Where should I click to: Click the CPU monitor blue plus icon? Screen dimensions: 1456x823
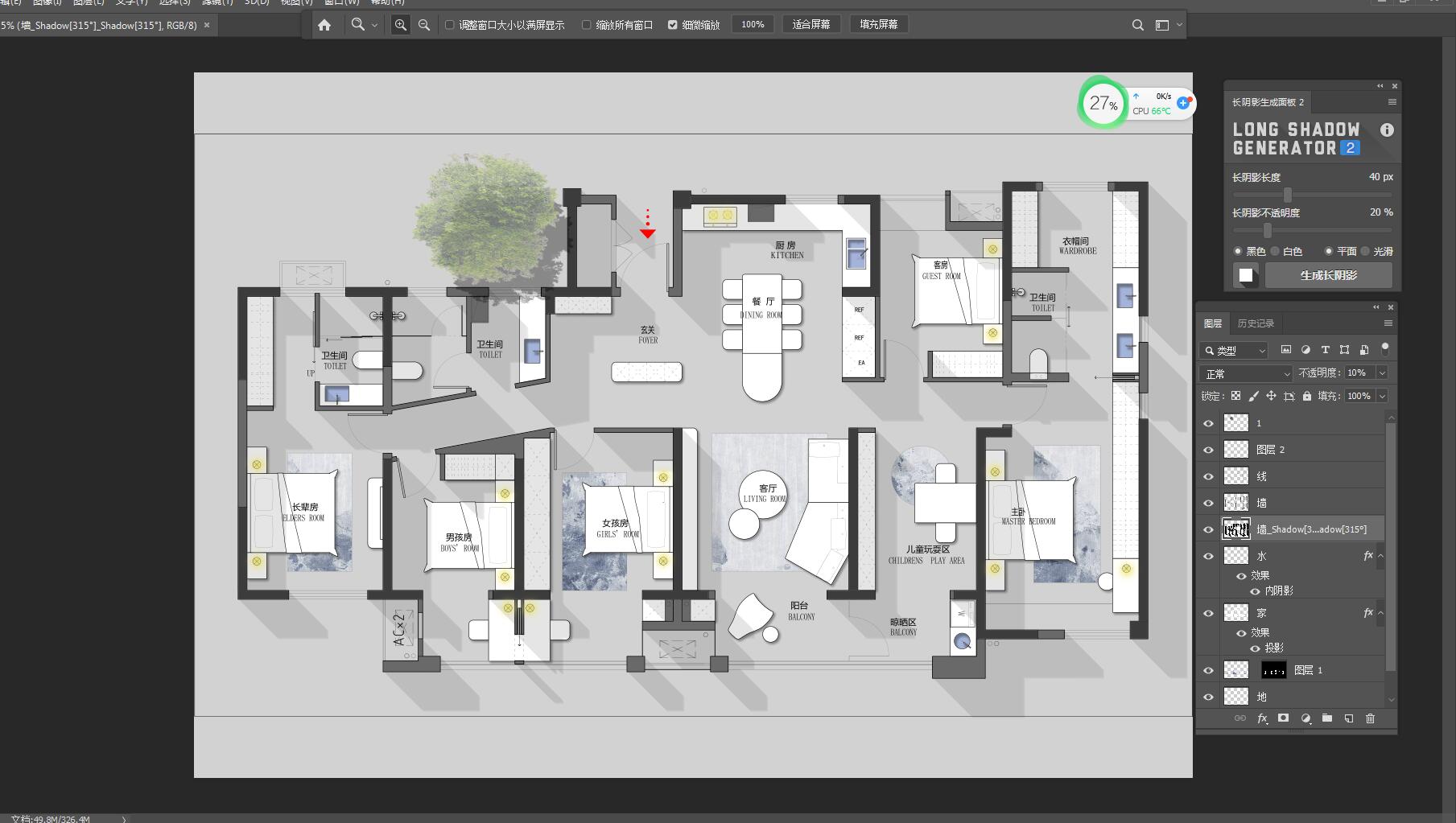coord(1183,103)
